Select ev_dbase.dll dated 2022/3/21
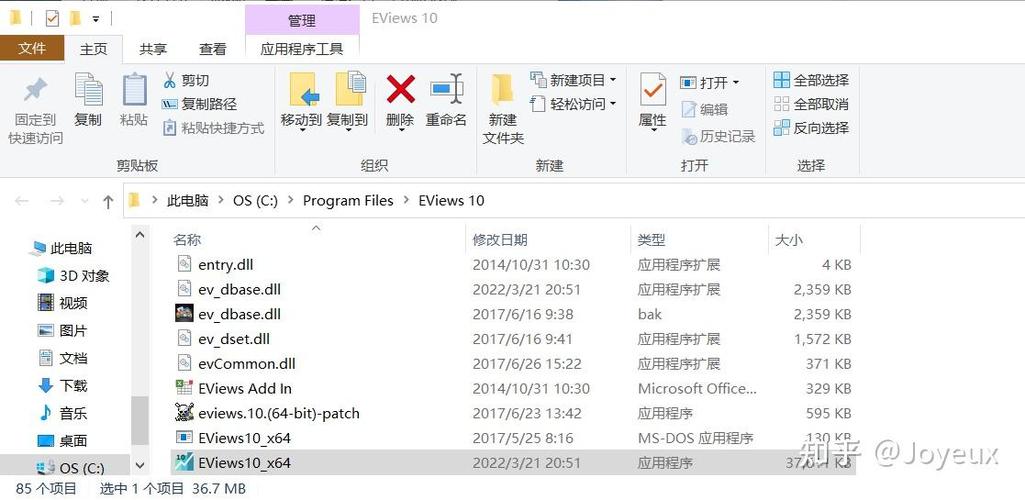The width and height of the screenshot is (1025, 500). pos(512,290)
